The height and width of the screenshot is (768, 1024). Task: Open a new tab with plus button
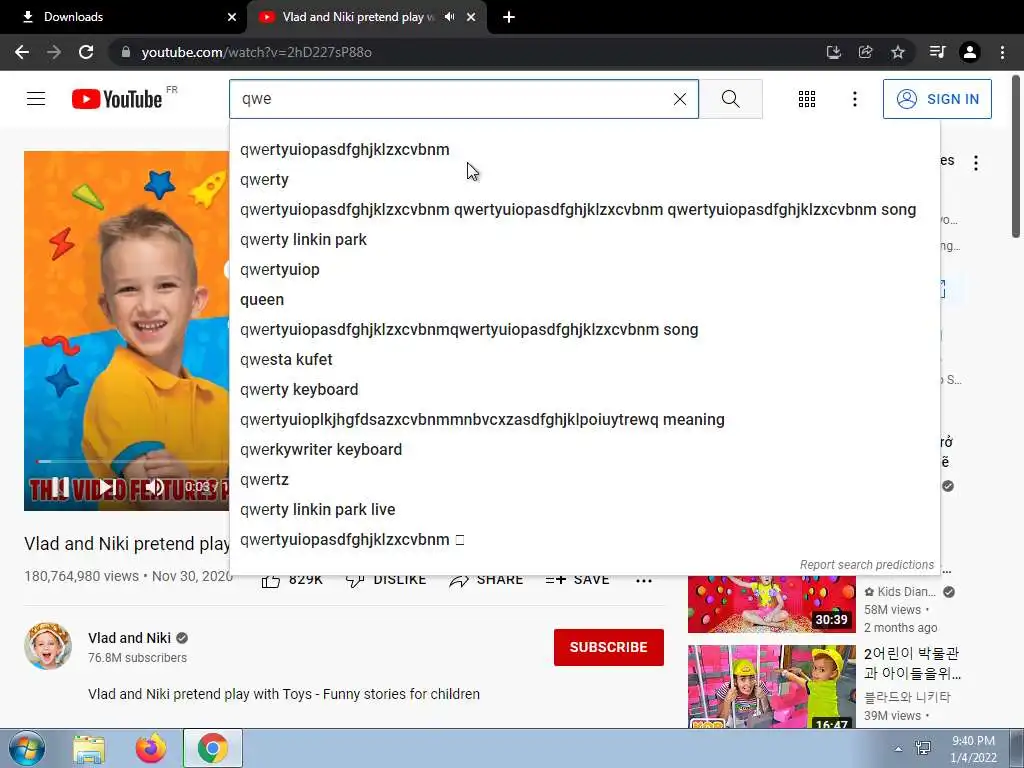pyautogui.click(x=509, y=17)
